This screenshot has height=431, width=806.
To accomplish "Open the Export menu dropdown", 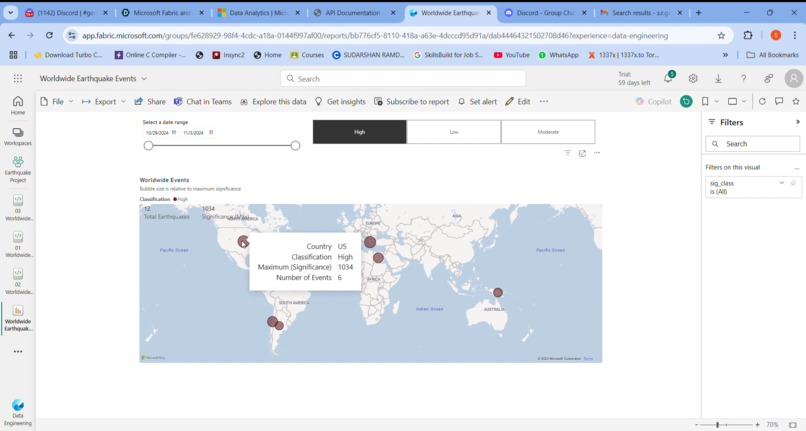I will (104, 101).
